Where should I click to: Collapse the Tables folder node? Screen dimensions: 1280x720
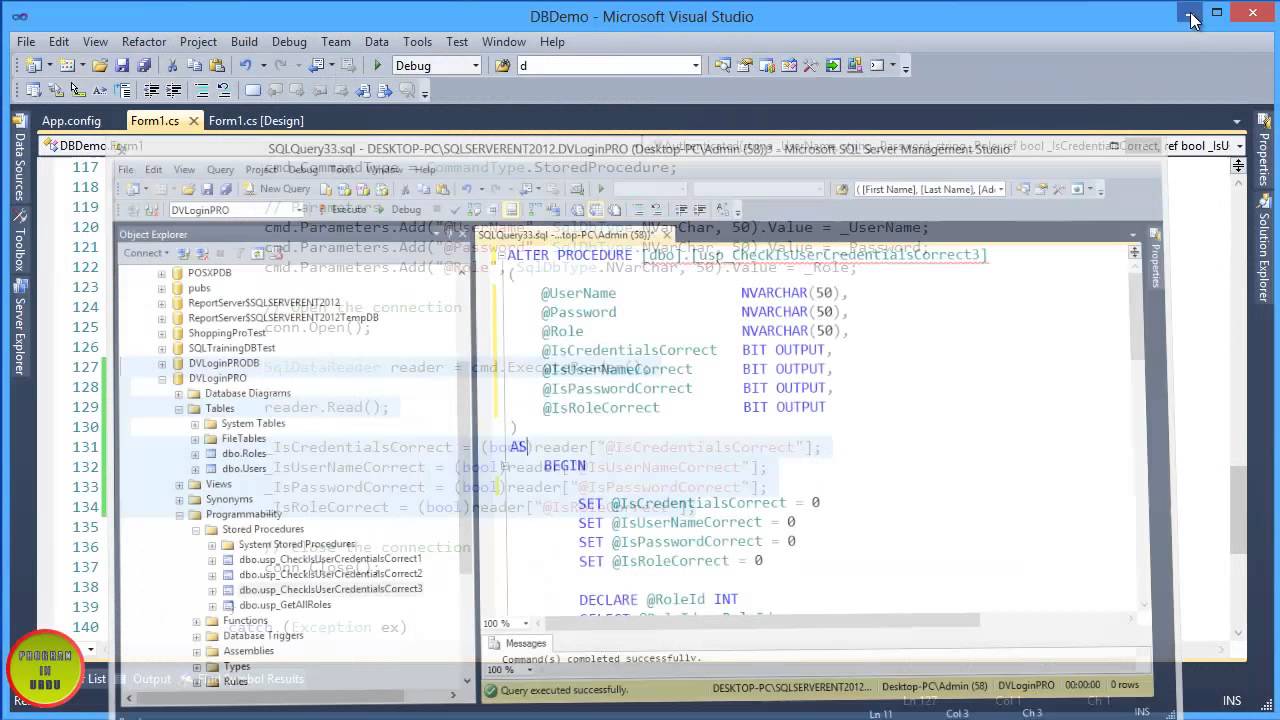[179, 409]
